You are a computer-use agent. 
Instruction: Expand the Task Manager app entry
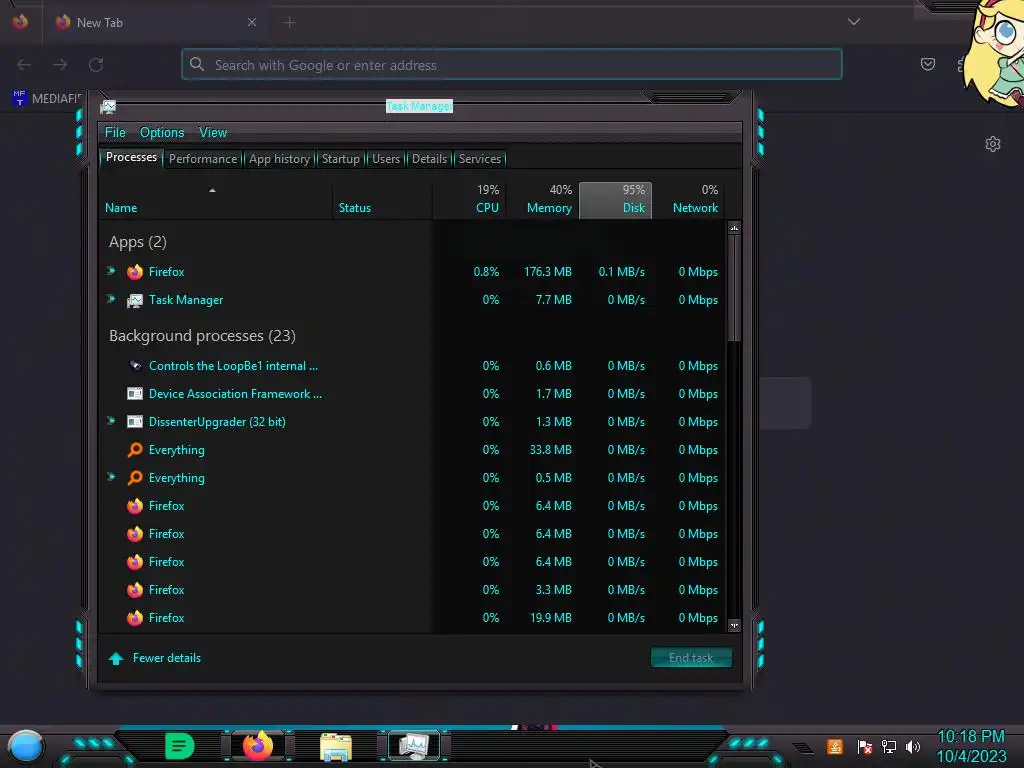[x=111, y=299]
